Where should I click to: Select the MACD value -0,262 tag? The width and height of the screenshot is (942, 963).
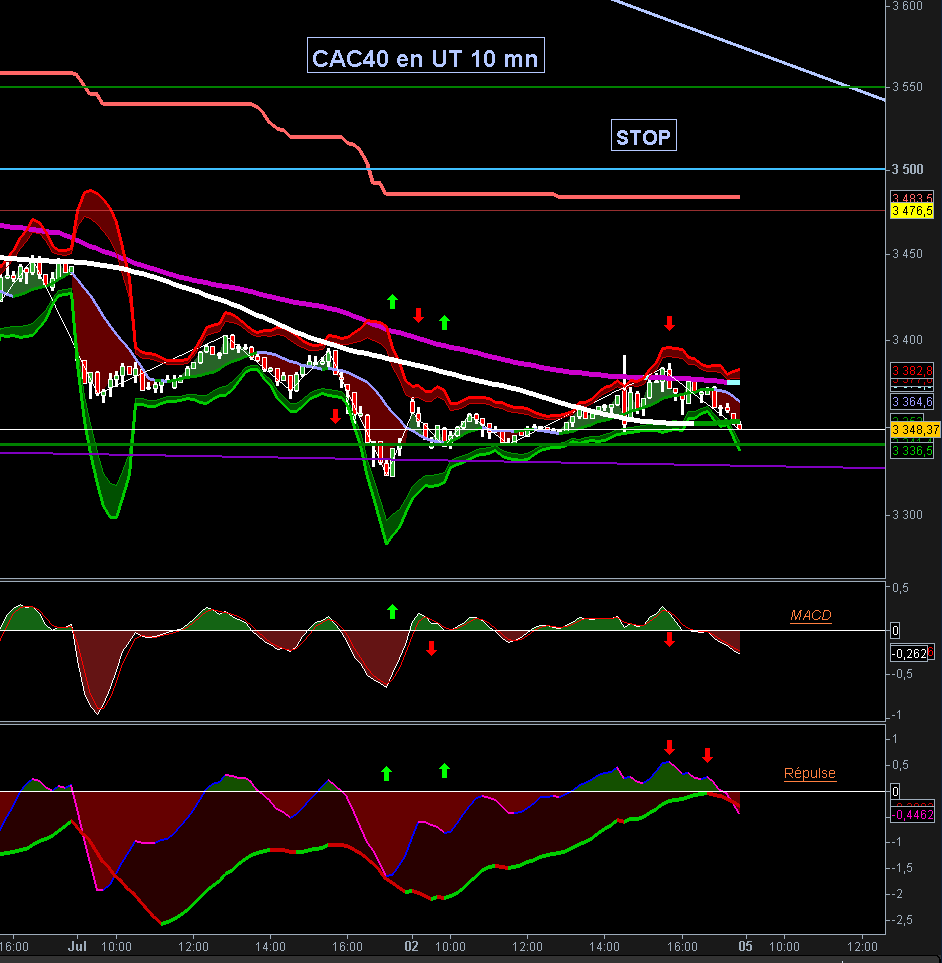909,653
